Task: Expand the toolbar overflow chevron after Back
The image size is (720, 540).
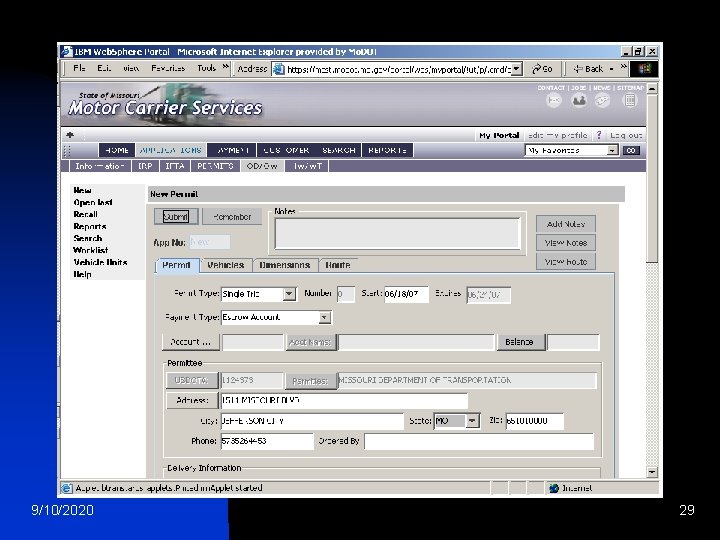Action: 623,67
